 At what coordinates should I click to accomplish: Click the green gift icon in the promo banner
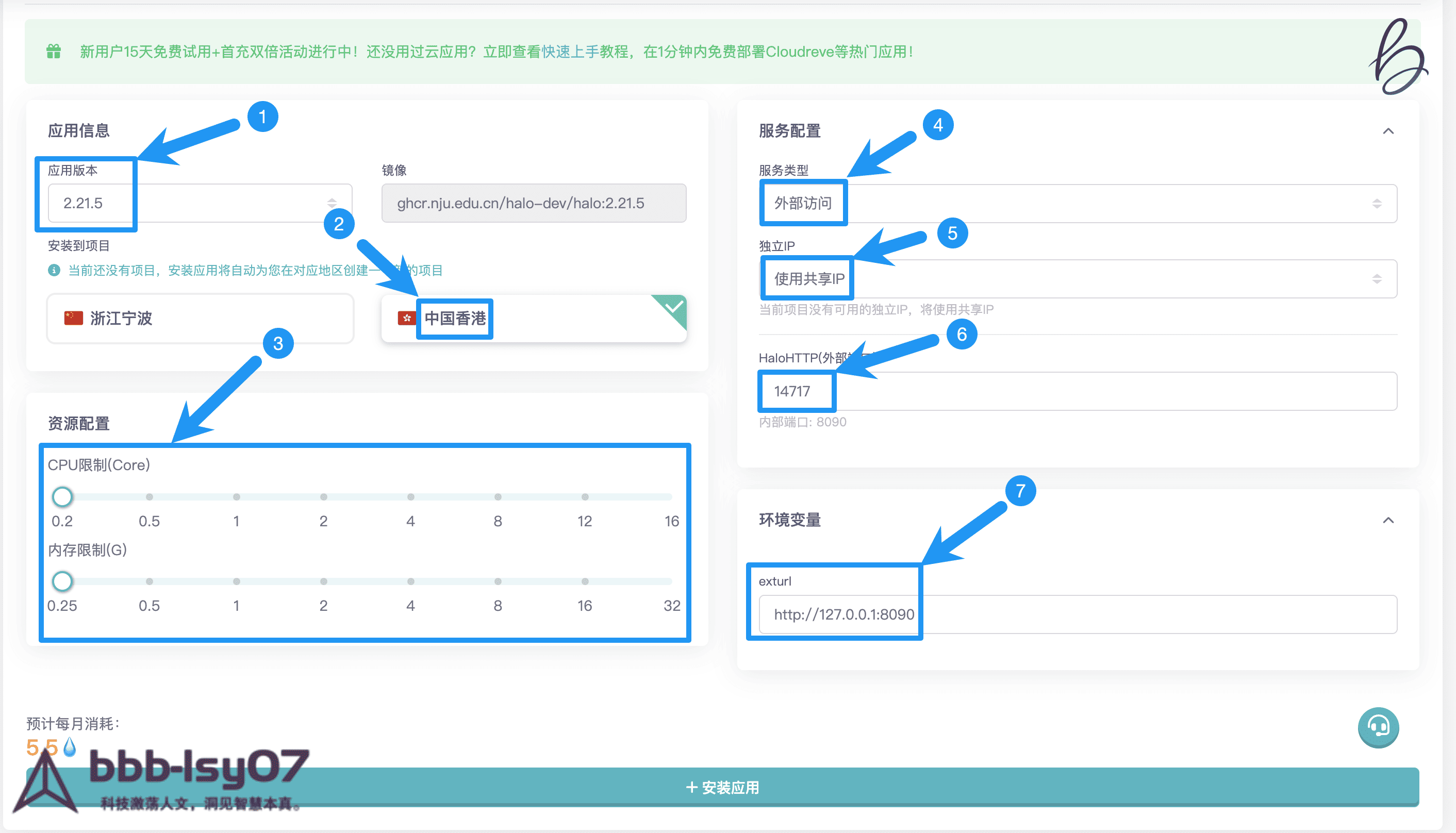[x=53, y=52]
